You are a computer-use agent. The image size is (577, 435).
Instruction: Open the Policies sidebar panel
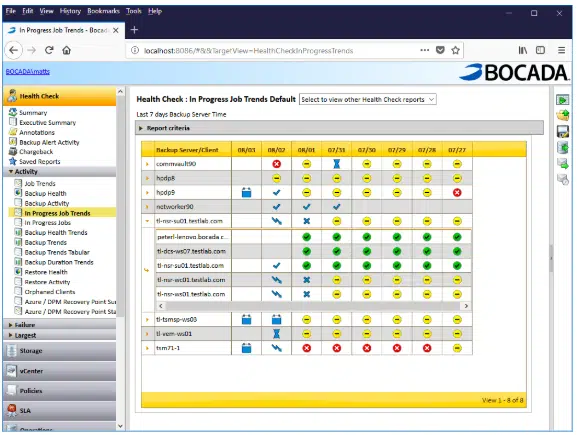[60, 391]
